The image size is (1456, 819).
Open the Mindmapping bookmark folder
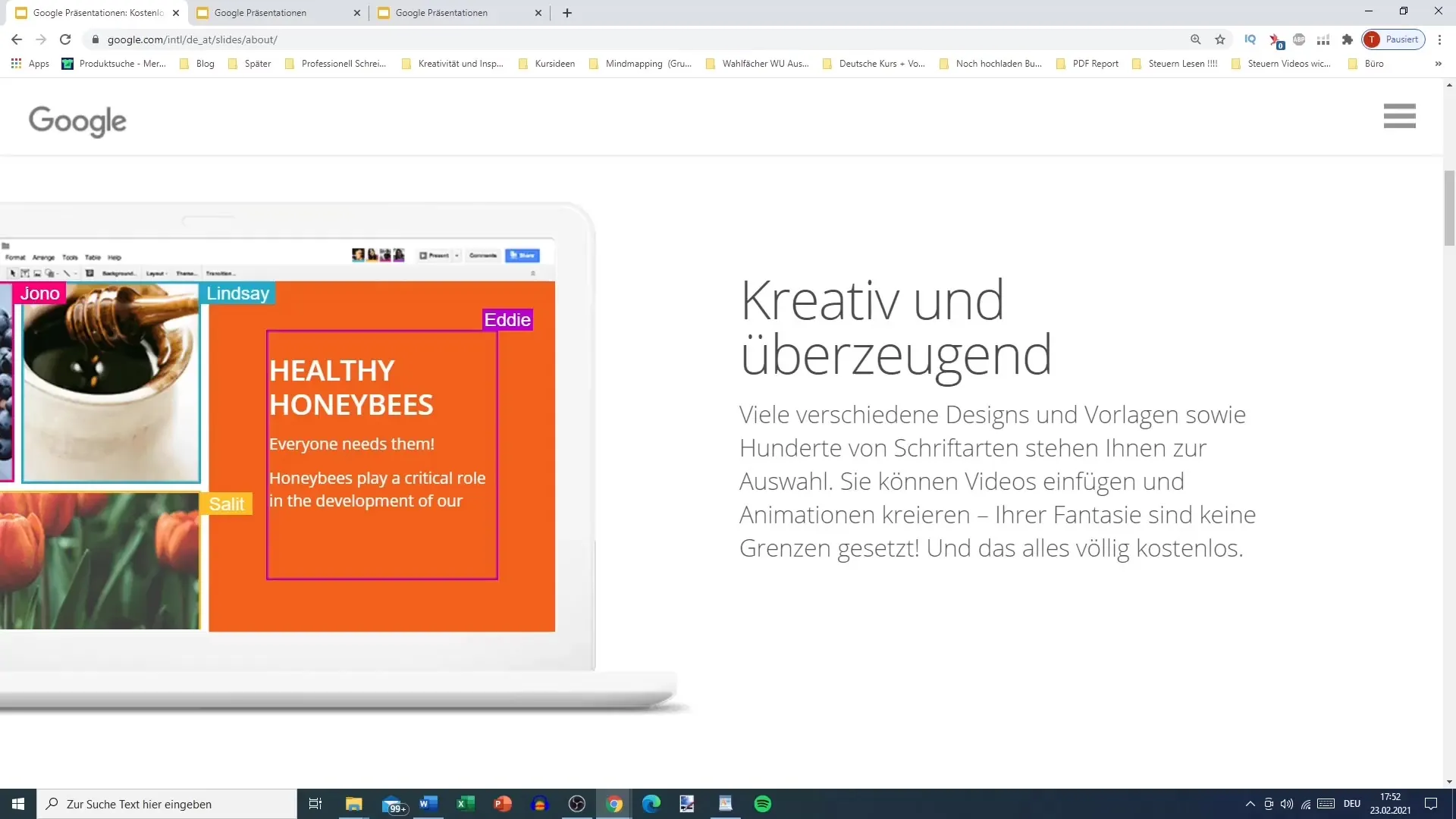(x=641, y=64)
